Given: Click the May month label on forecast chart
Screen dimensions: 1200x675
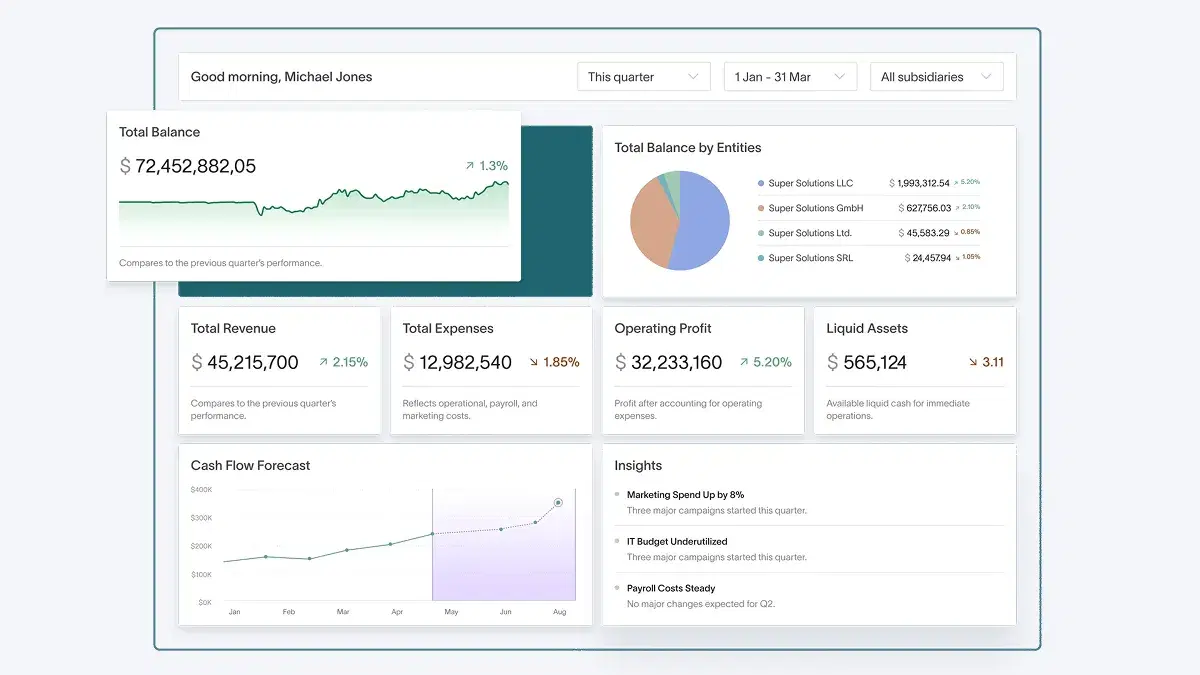Looking at the screenshot, I should [x=450, y=611].
